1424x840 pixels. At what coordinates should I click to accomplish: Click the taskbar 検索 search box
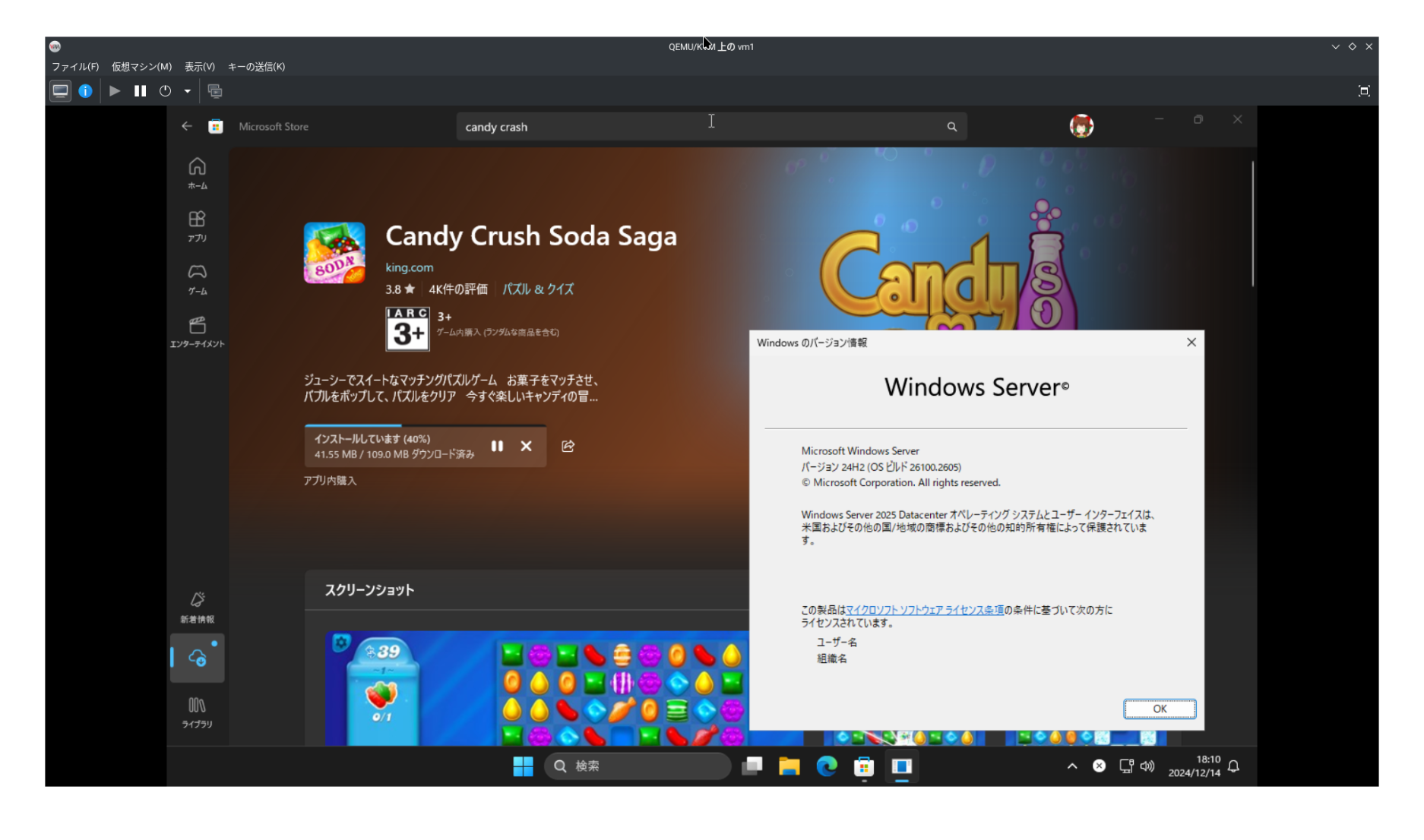tap(638, 766)
